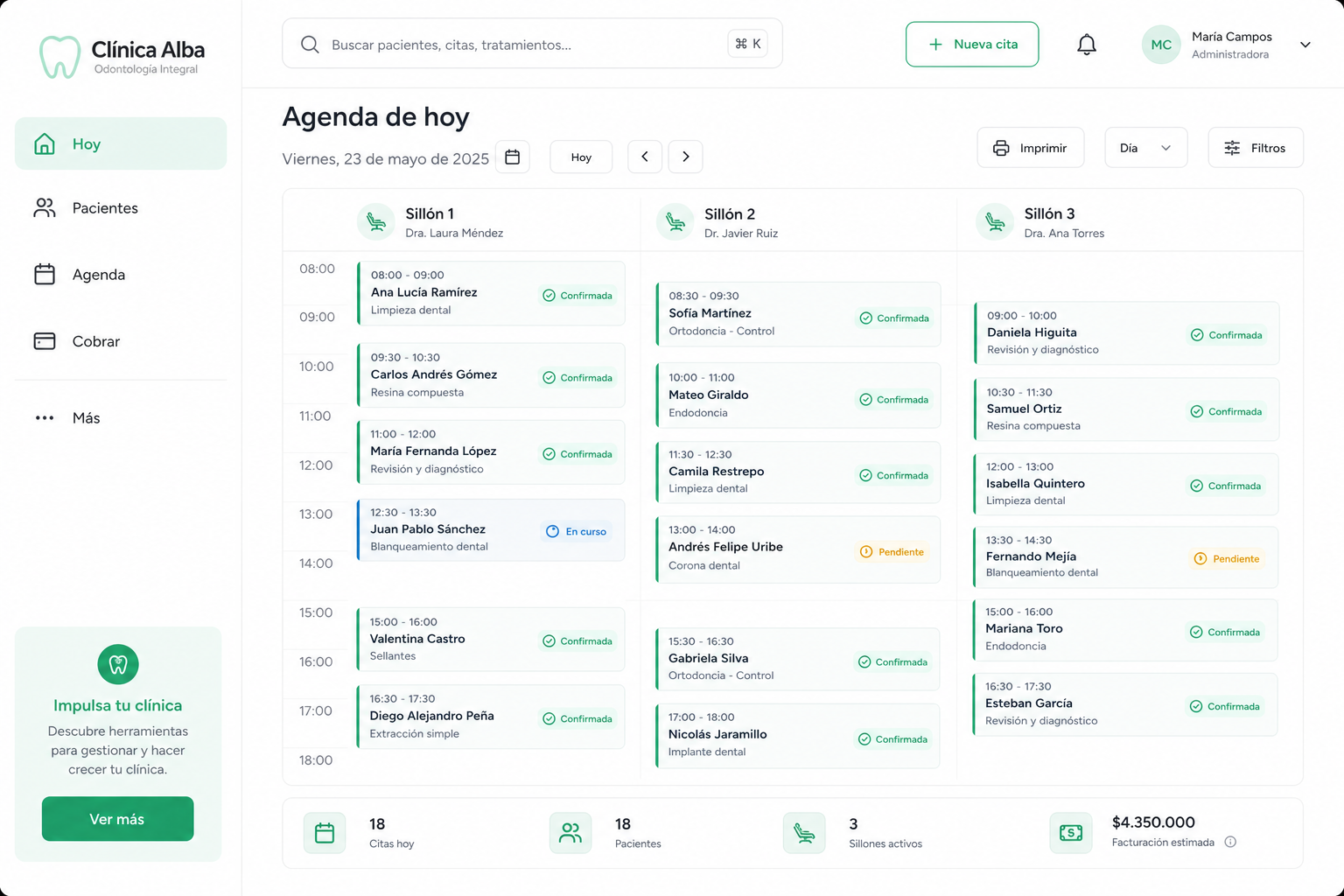This screenshot has width=1344, height=896.
Task: Jump to today with the Hoy button
Action: click(x=581, y=157)
